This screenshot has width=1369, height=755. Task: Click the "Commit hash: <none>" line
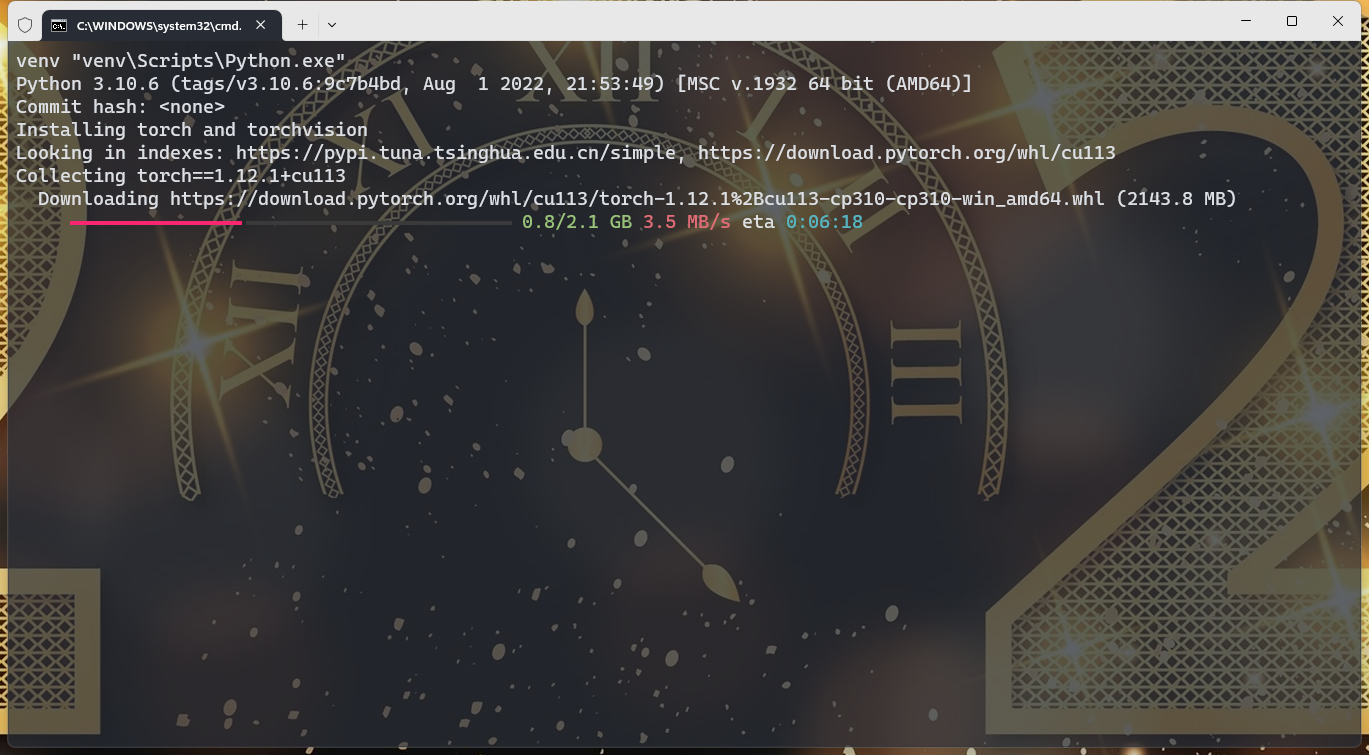(120, 107)
